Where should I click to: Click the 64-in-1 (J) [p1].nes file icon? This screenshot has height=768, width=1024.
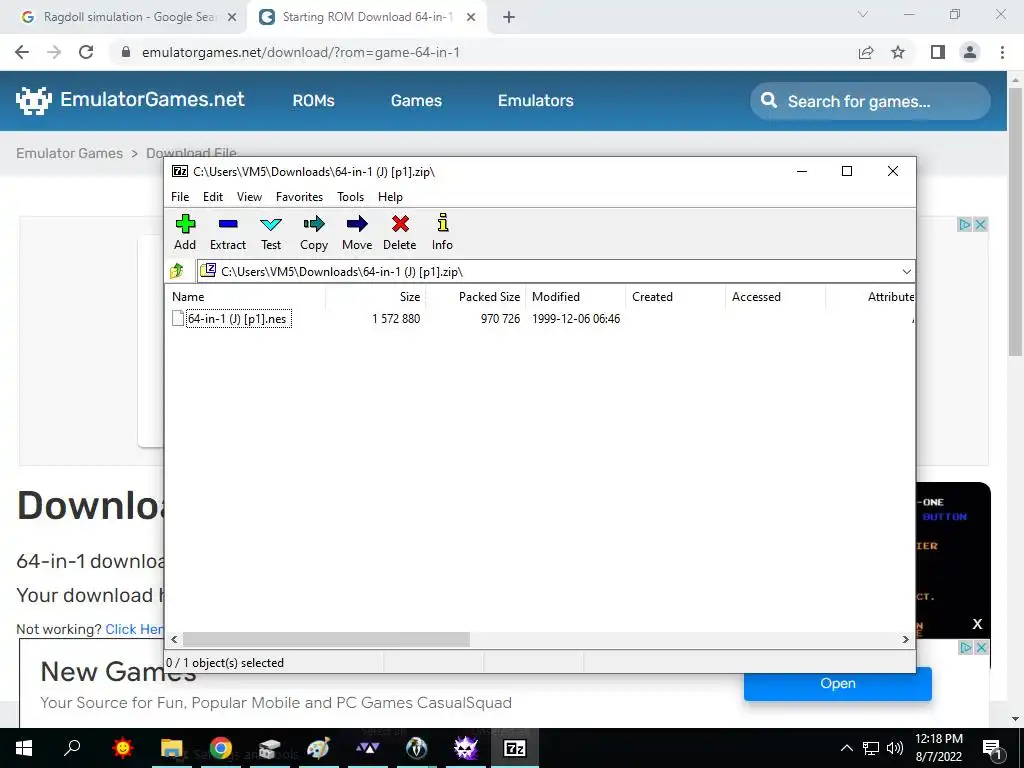178,318
